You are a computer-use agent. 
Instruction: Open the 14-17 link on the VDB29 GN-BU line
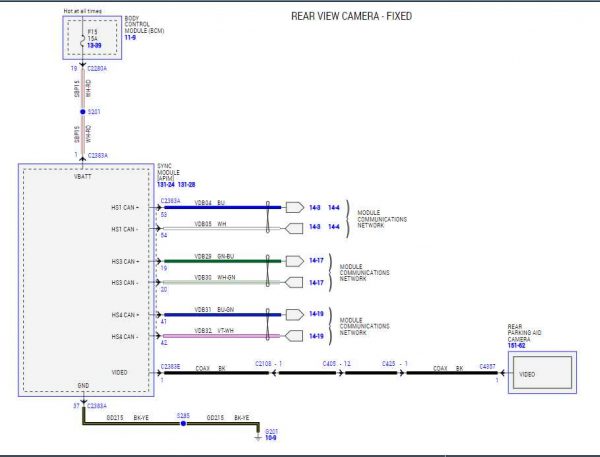[316, 260]
